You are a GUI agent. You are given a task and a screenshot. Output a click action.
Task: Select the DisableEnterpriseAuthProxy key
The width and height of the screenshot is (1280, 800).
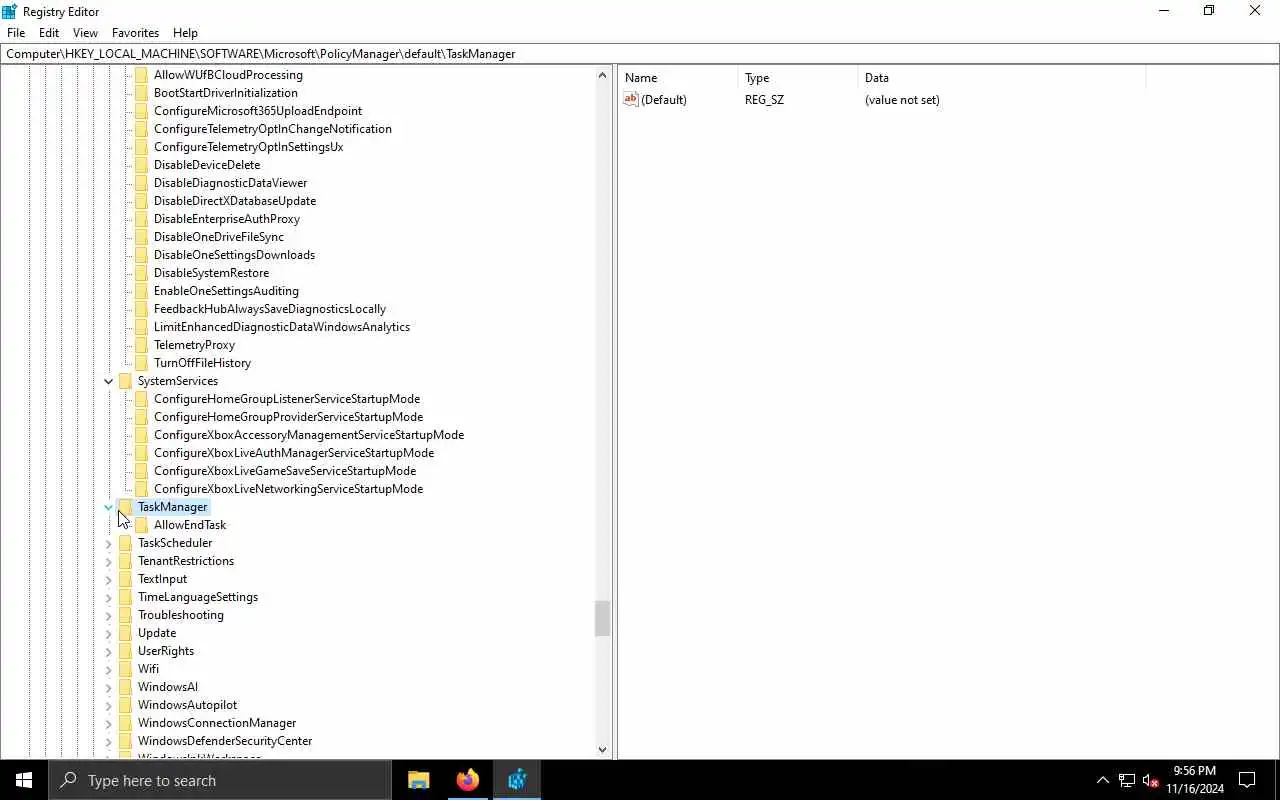(227, 219)
